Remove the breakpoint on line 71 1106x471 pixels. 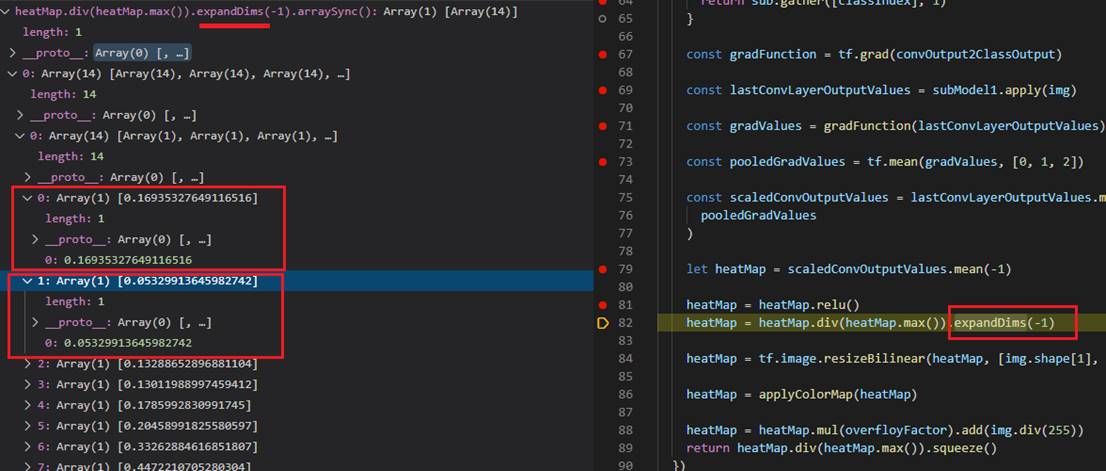[x=602, y=126]
